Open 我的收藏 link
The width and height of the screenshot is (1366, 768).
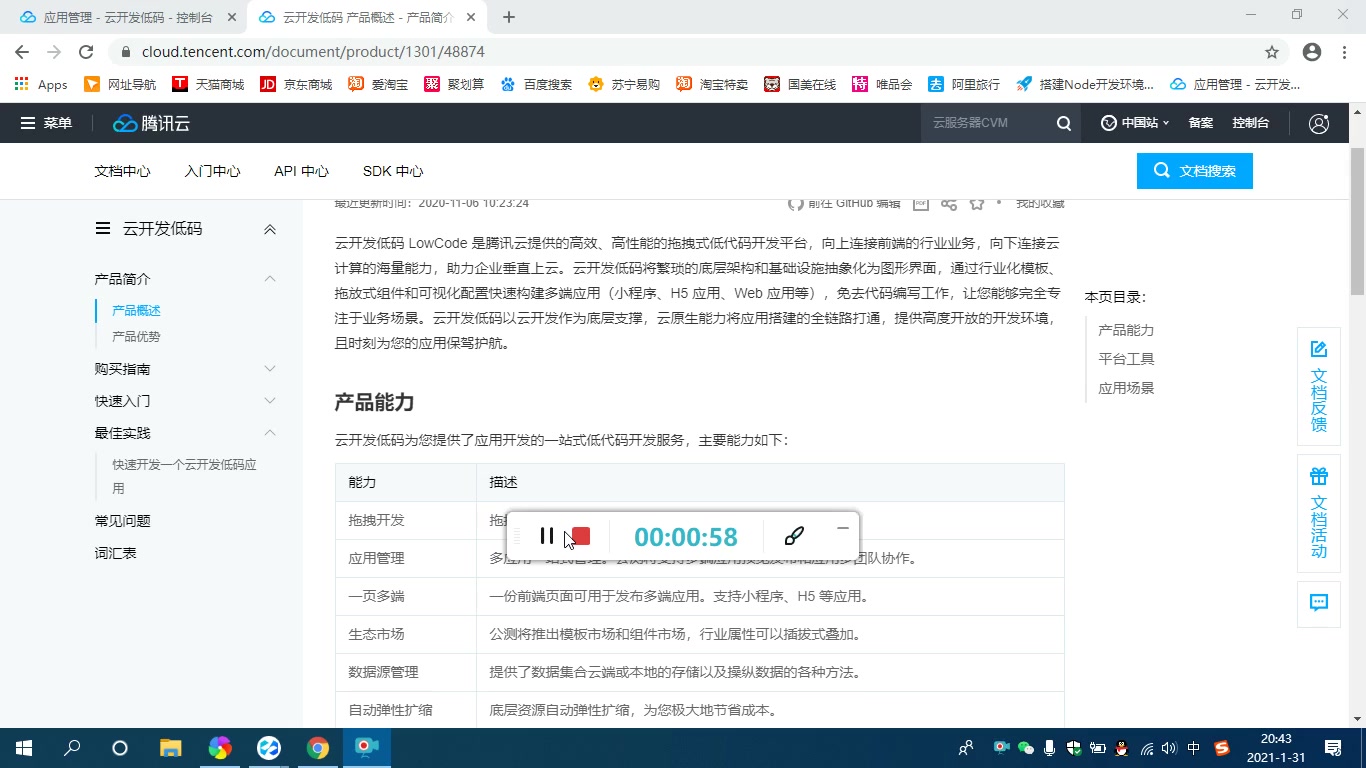point(1040,203)
